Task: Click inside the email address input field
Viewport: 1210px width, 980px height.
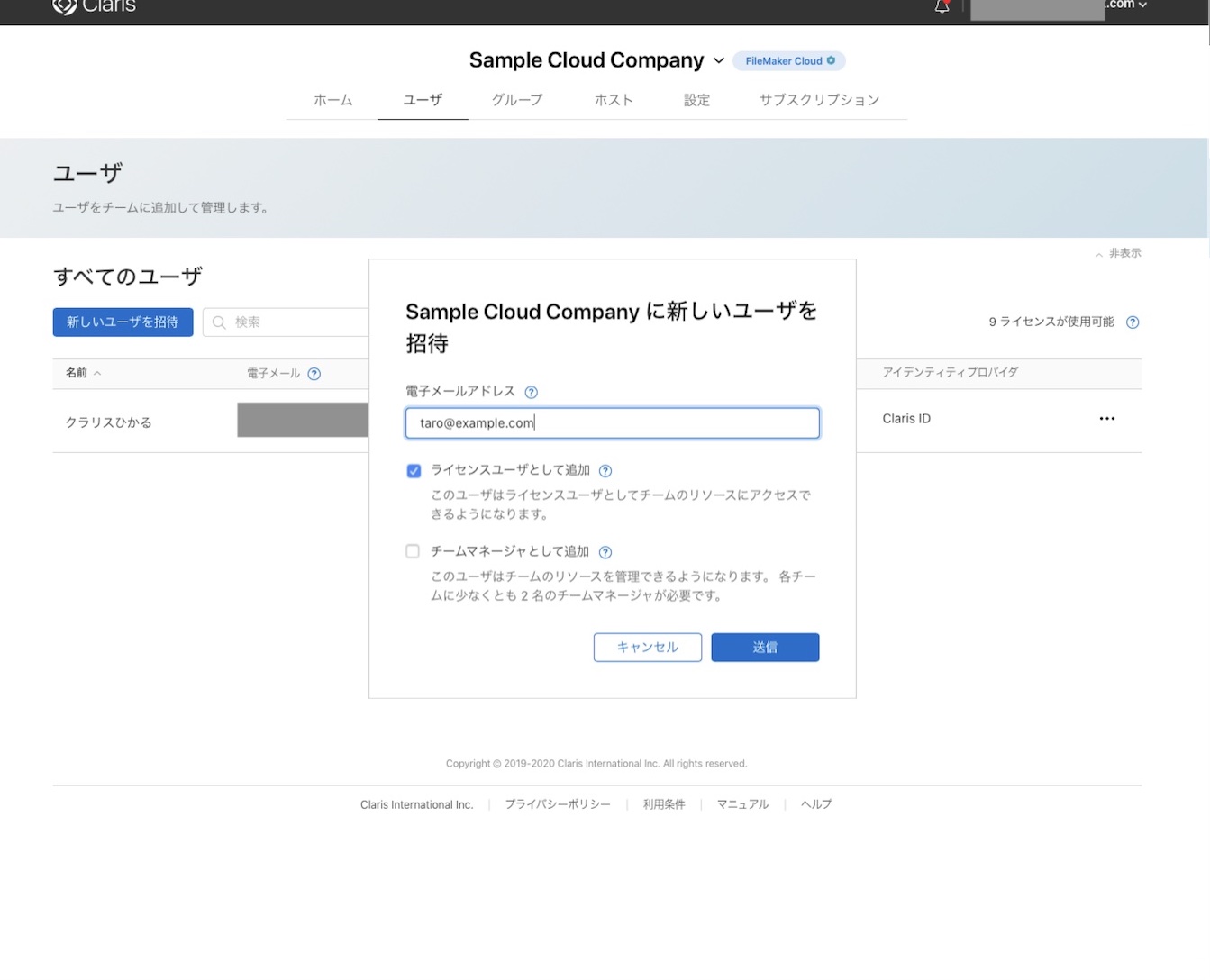Action: pyautogui.click(x=612, y=422)
